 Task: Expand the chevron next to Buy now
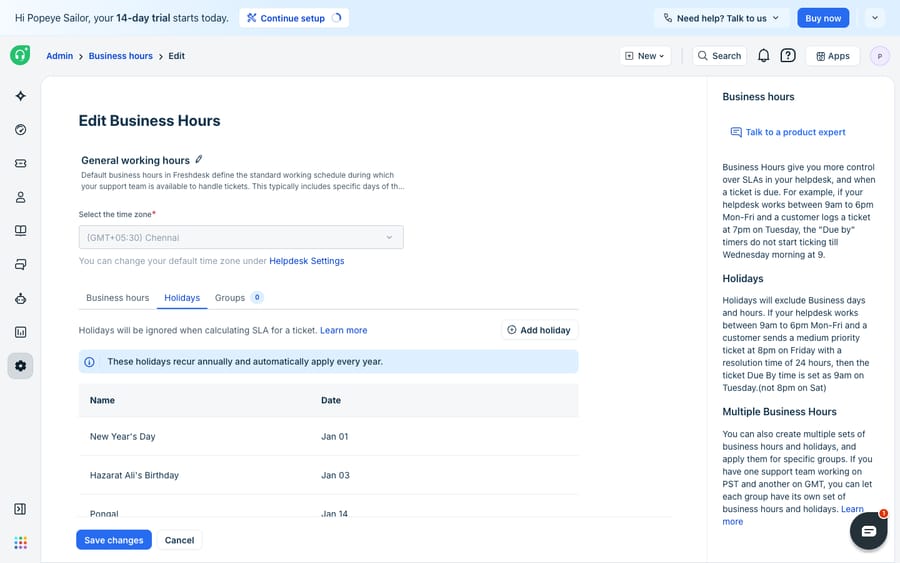pyautogui.click(x=875, y=18)
